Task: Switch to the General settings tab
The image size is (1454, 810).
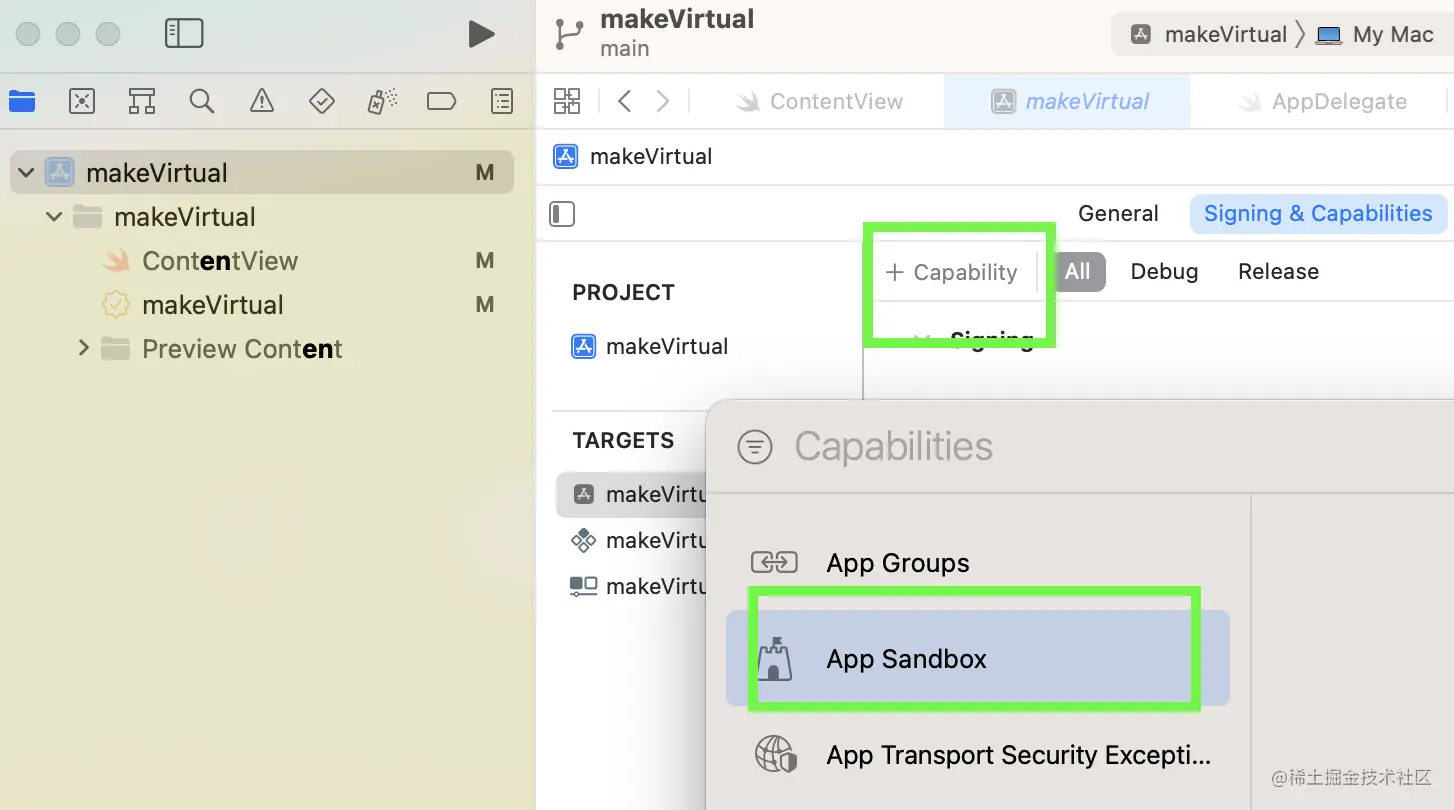Action: point(1118,214)
